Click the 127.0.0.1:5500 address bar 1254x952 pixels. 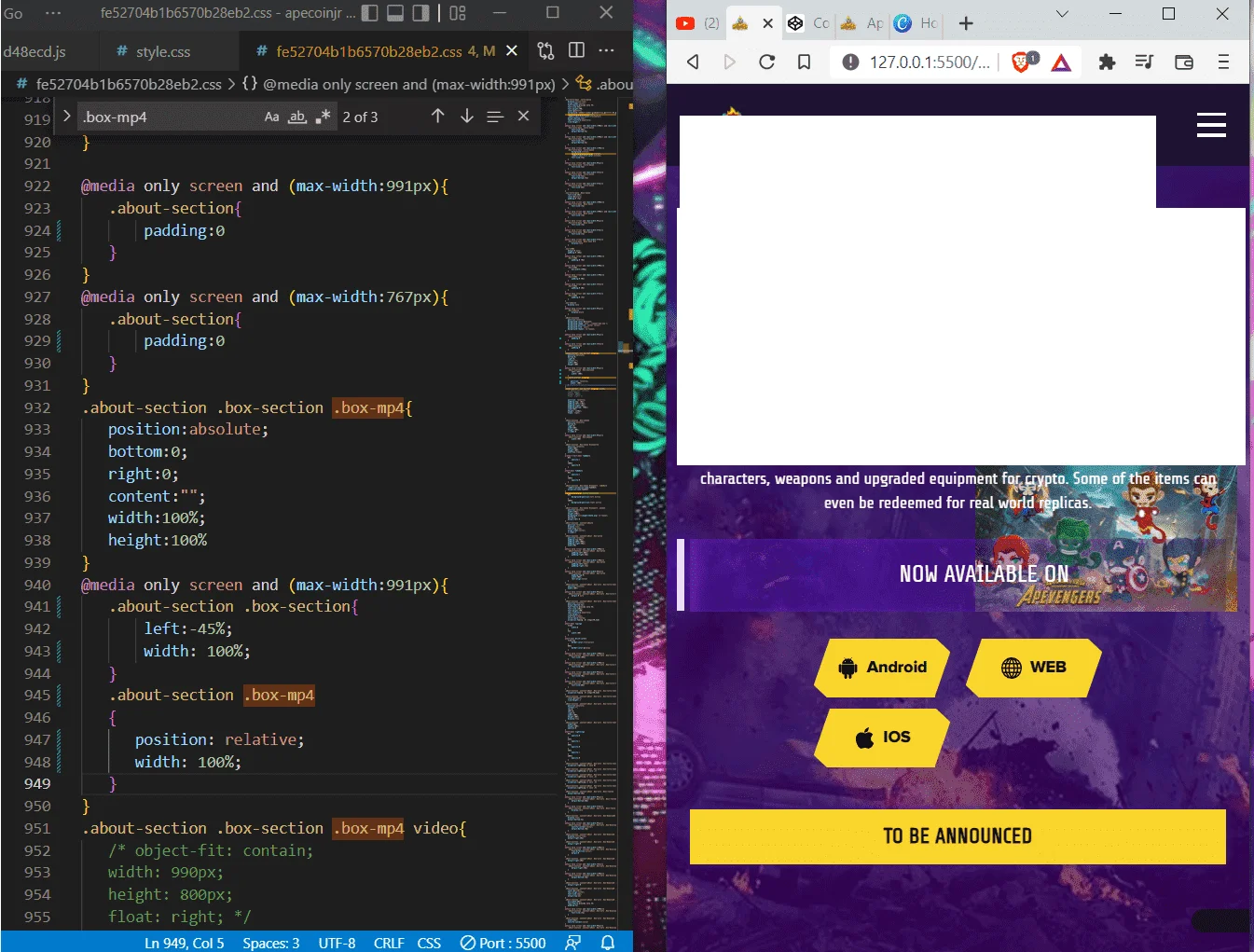[x=930, y=62]
